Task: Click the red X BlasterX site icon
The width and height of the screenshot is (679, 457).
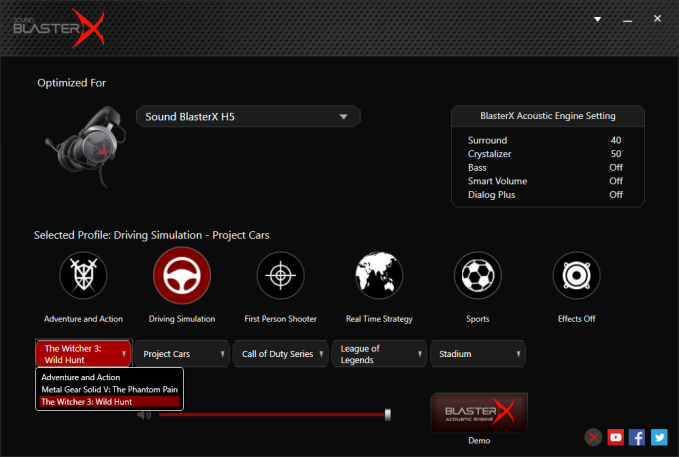Action: [594, 437]
